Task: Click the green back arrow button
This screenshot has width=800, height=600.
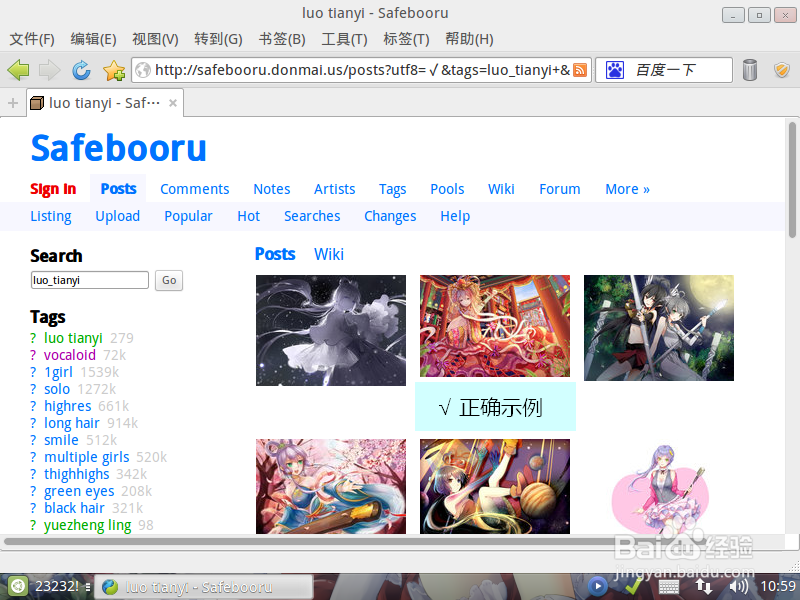Action: pyautogui.click(x=18, y=70)
